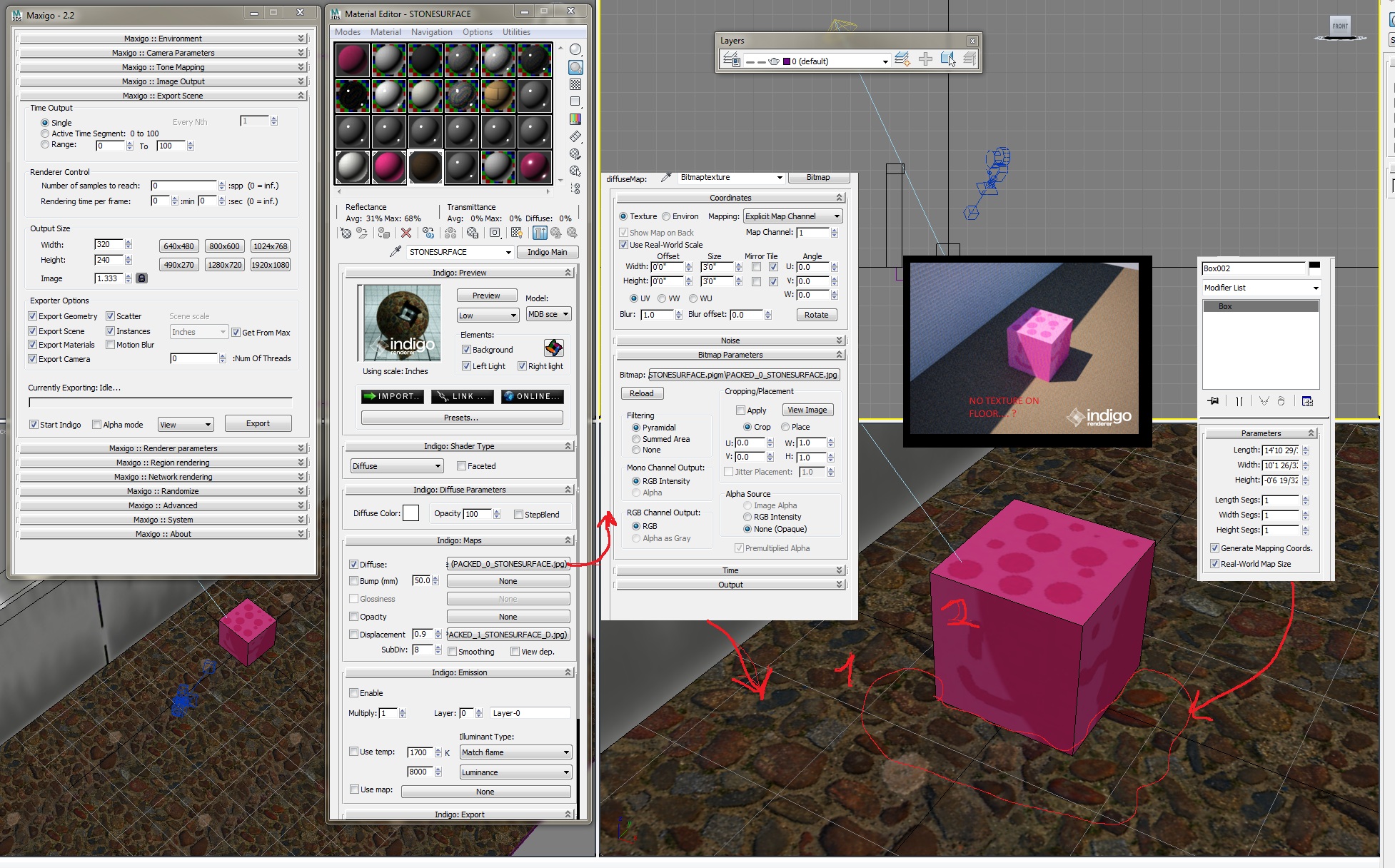Open Navigation menu

point(432,32)
